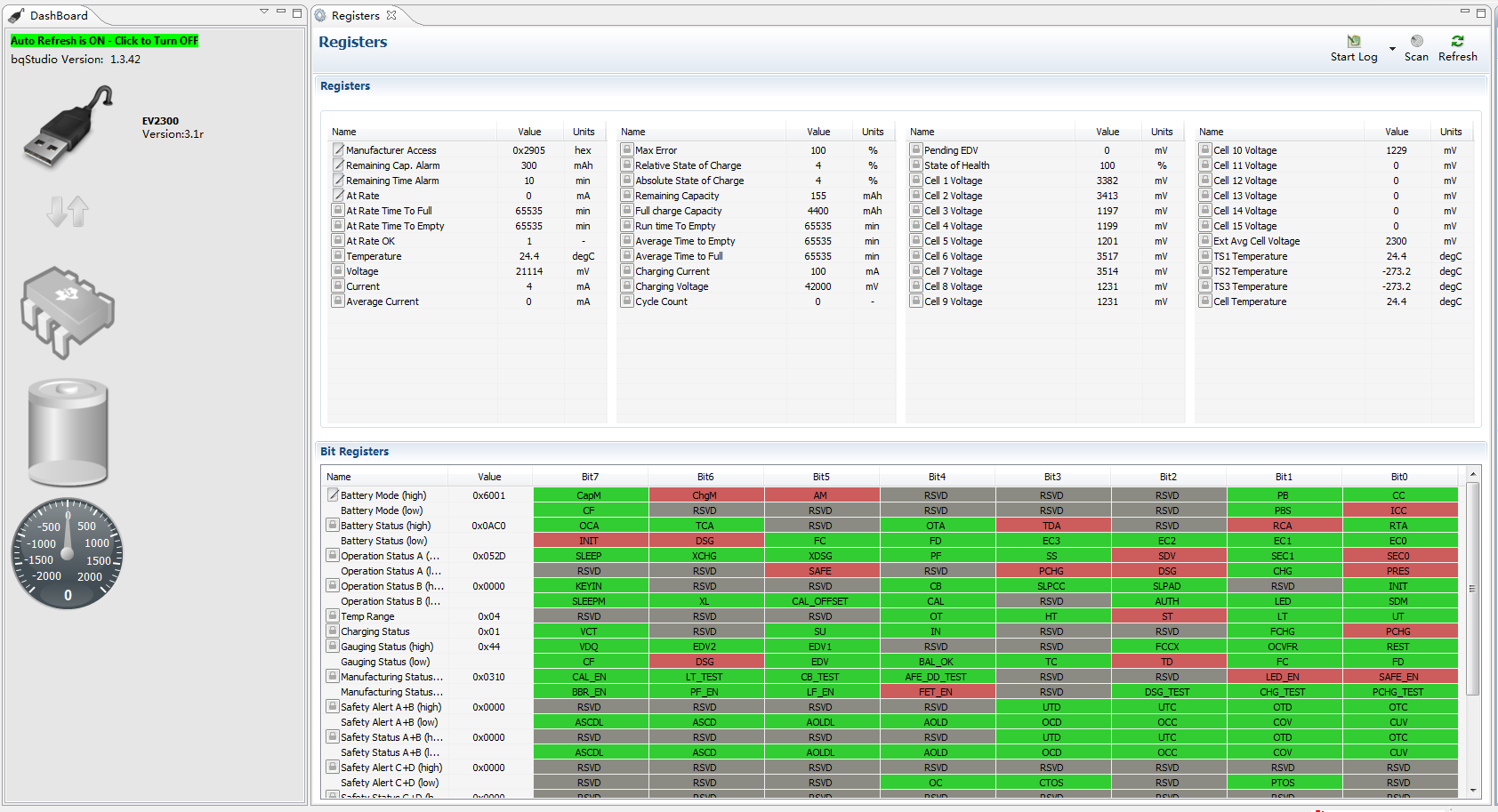Click the current gauge dial
1498x812 pixels.
68,553
